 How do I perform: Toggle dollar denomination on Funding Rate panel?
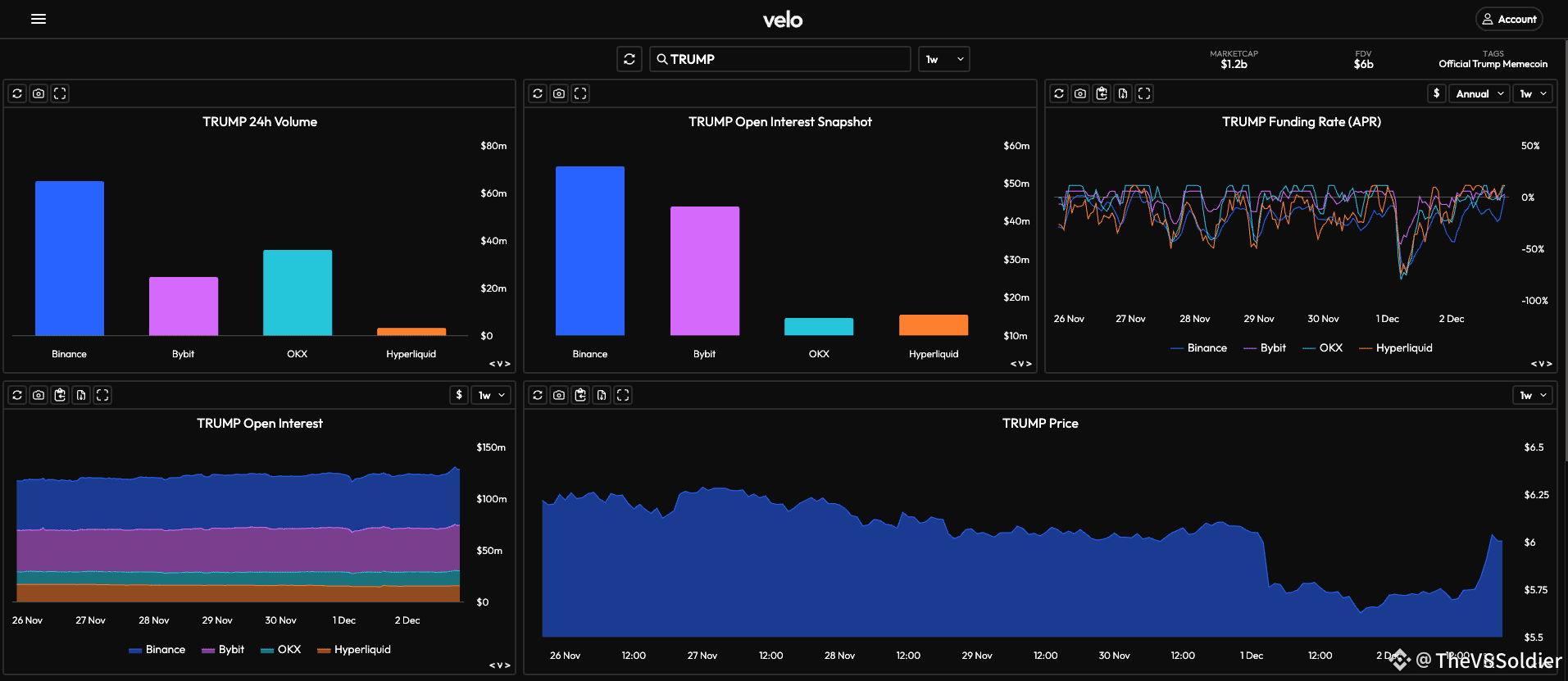coord(1436,93)
